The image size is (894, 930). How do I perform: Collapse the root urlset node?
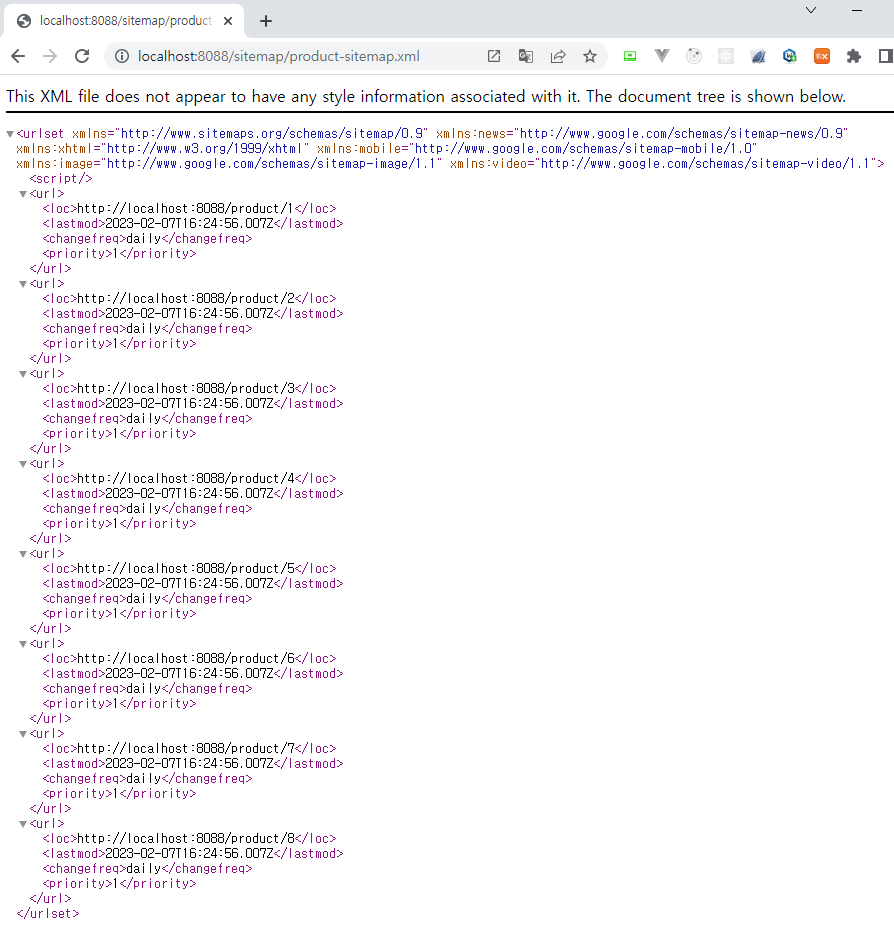[x=9, y=135]
